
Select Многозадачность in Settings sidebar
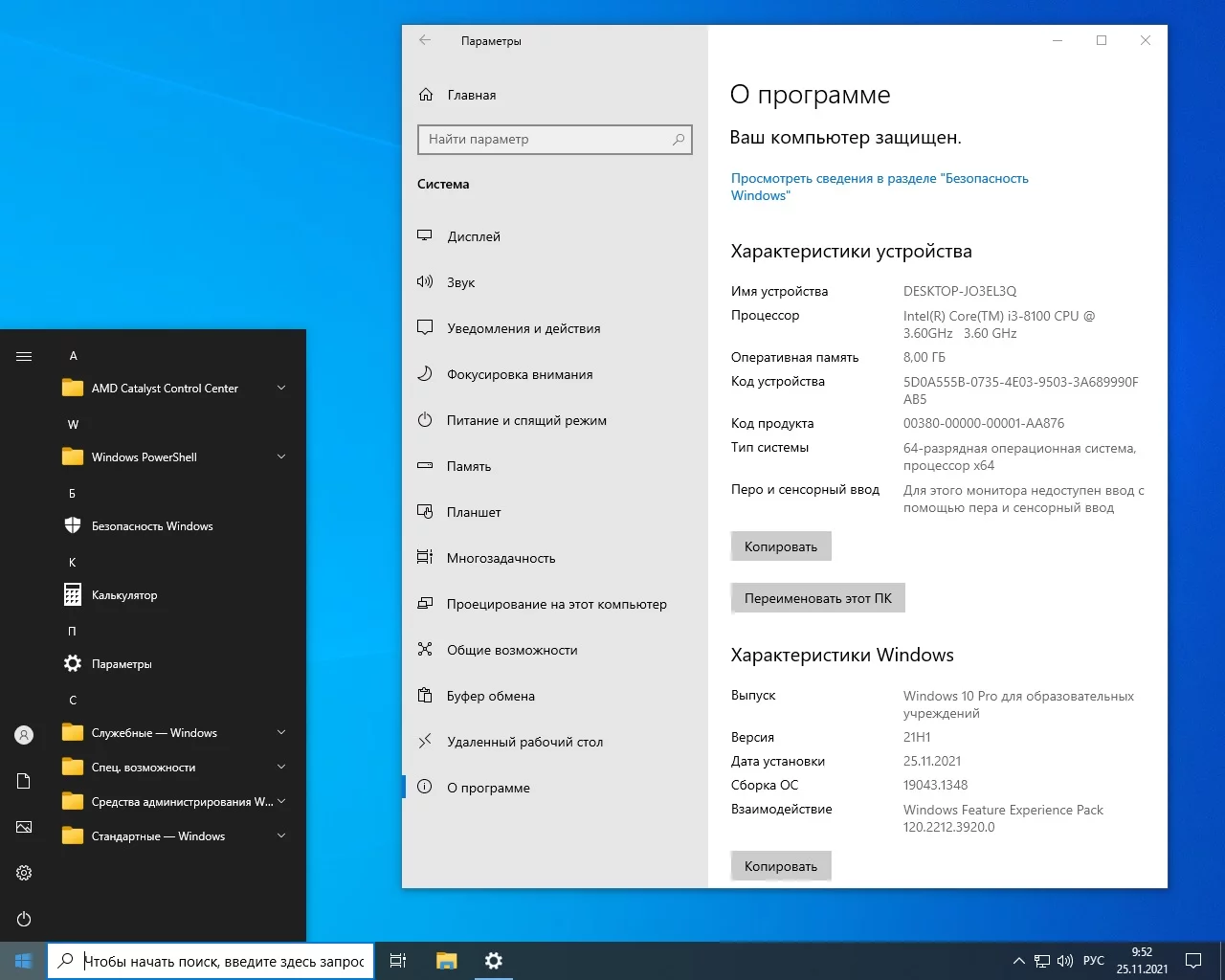[555, 558]
